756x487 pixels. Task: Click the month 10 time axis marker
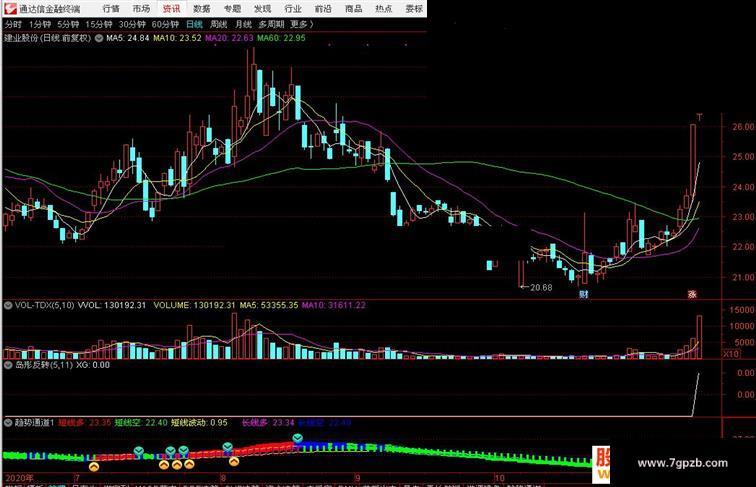click(x=499, y=478)
